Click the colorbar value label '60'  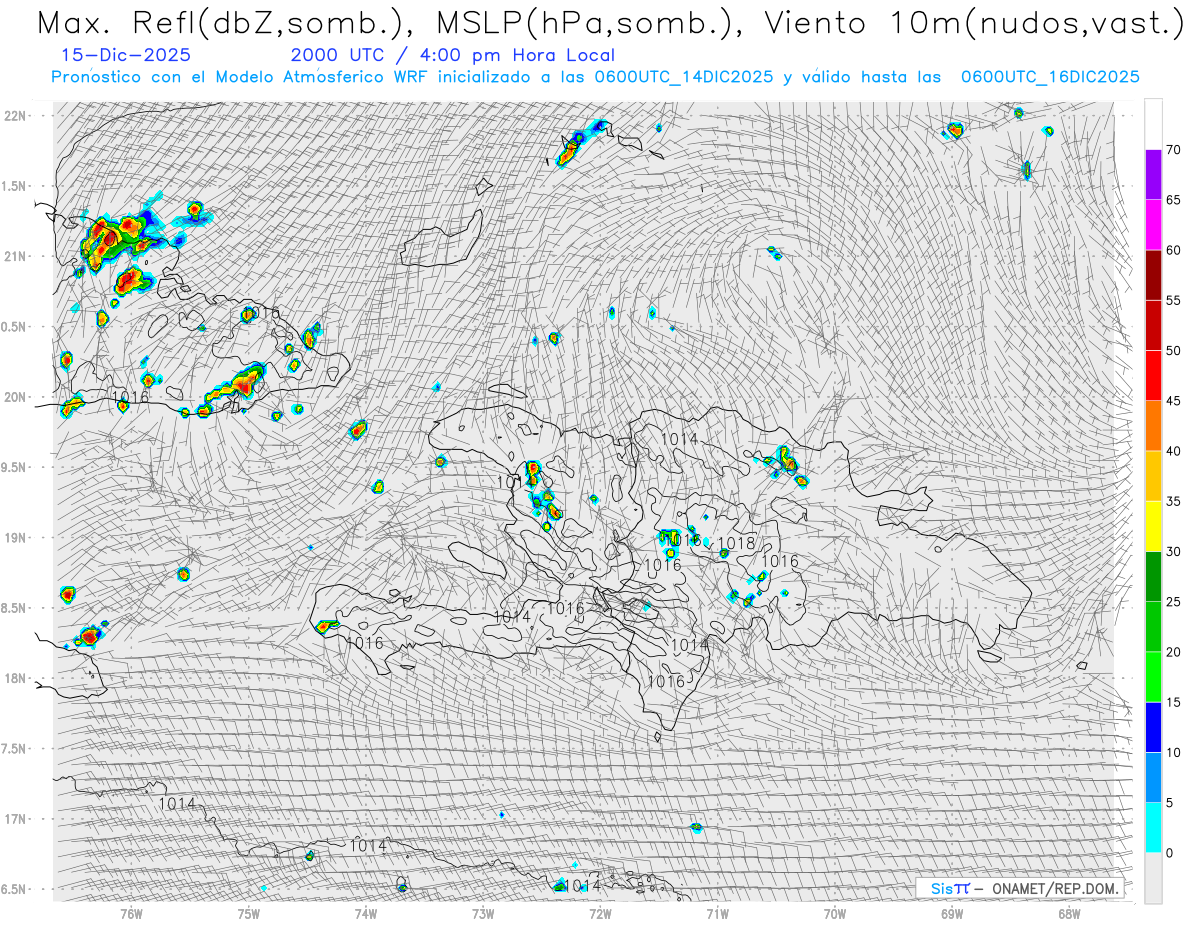tap(1173, 250)
